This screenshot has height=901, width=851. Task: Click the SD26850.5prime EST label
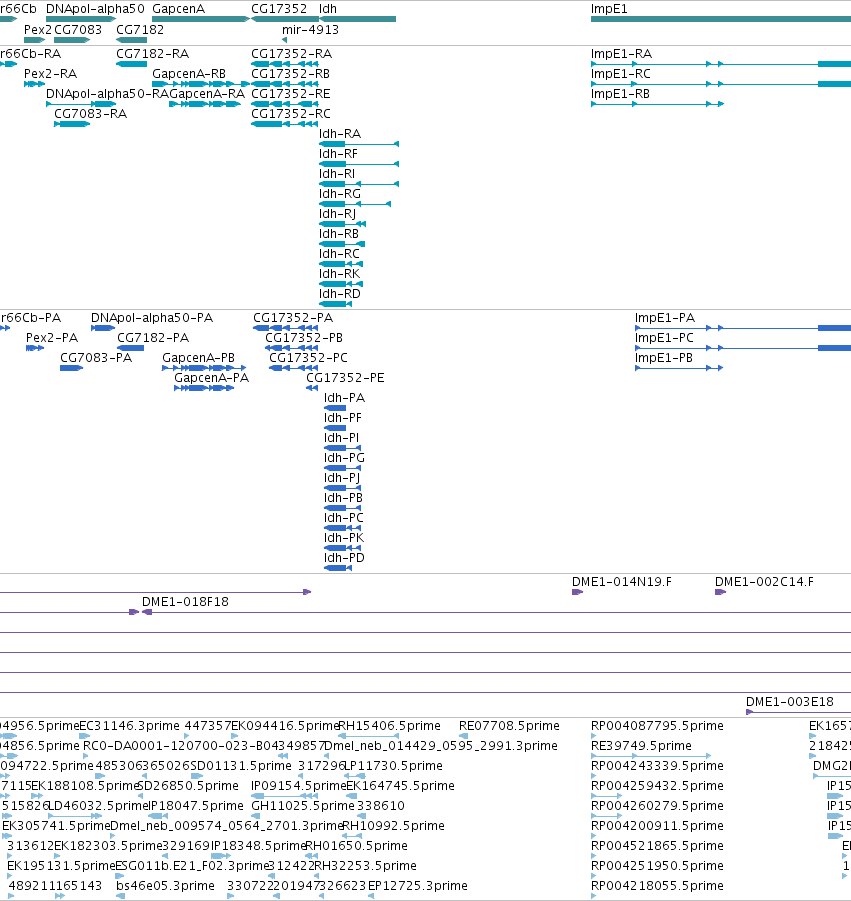(188, 786)
